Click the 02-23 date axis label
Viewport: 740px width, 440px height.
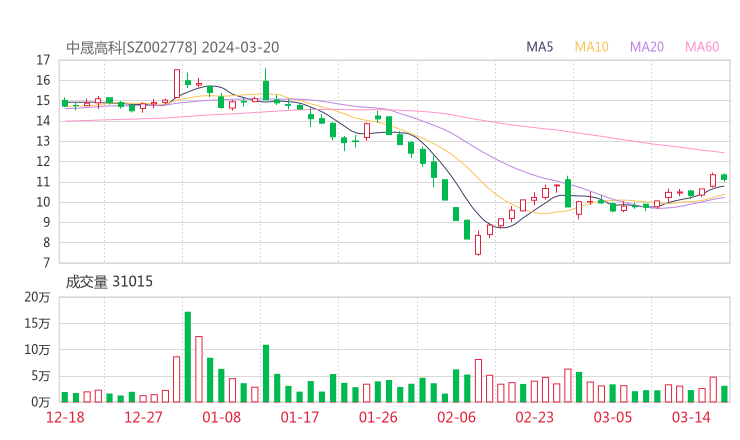534,417
